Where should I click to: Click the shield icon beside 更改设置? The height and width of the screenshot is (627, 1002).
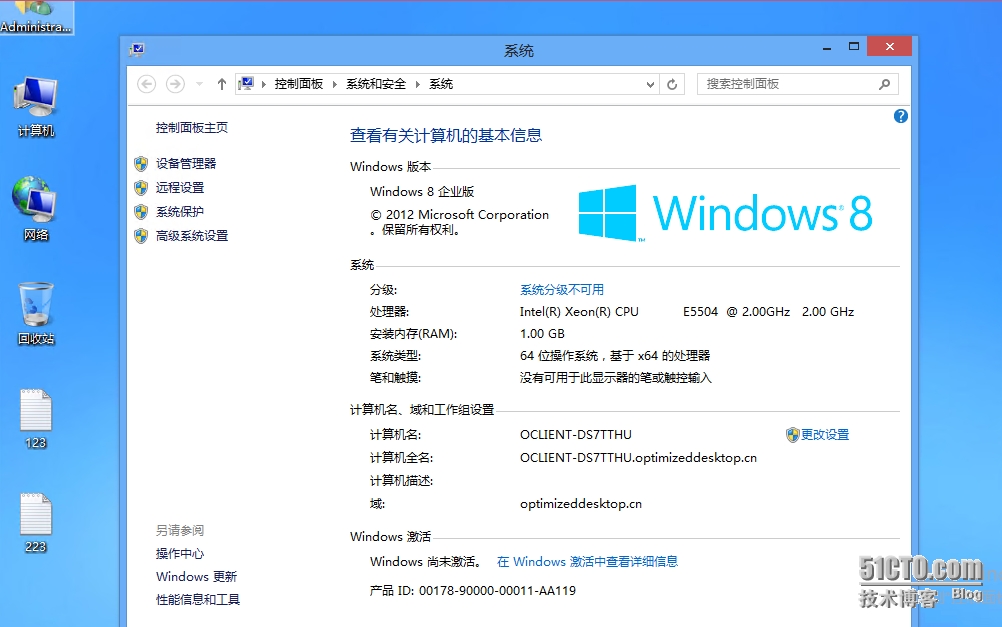[792, 435]
